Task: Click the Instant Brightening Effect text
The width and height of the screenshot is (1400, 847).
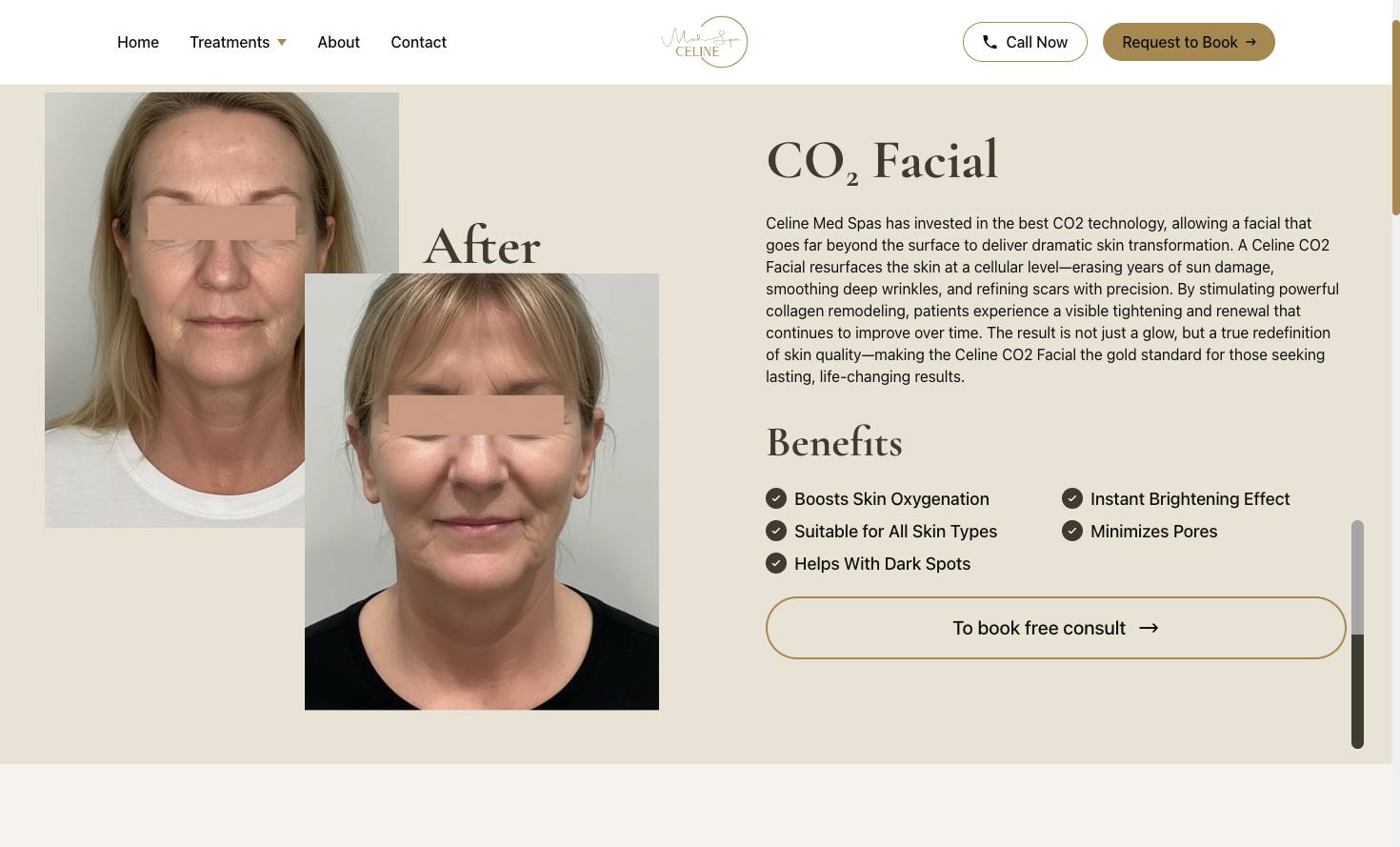Action: [x=1190, y=499]
